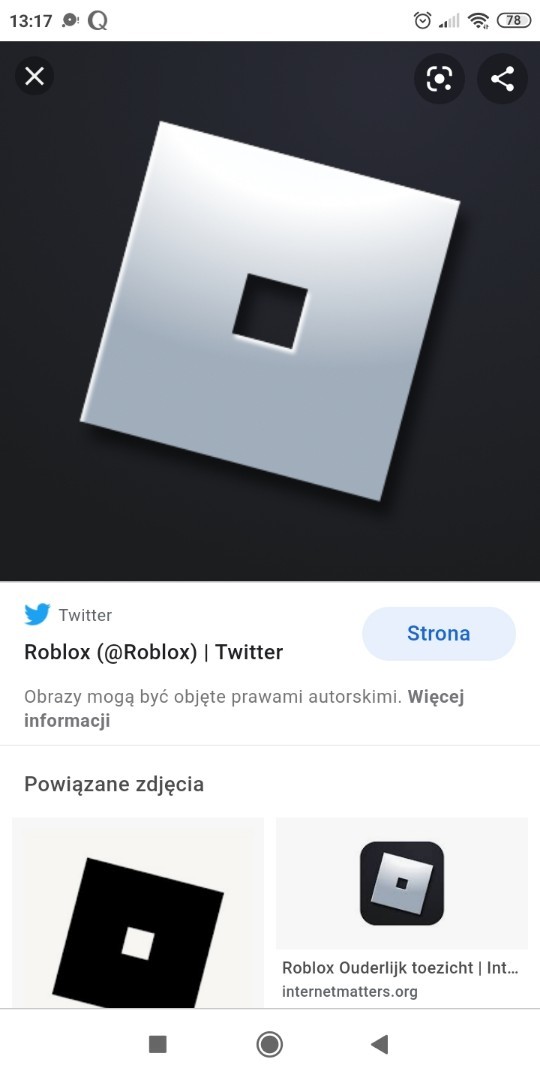Open Google Lens search icon
This screenshot has width=540, height=1080.
439,79
